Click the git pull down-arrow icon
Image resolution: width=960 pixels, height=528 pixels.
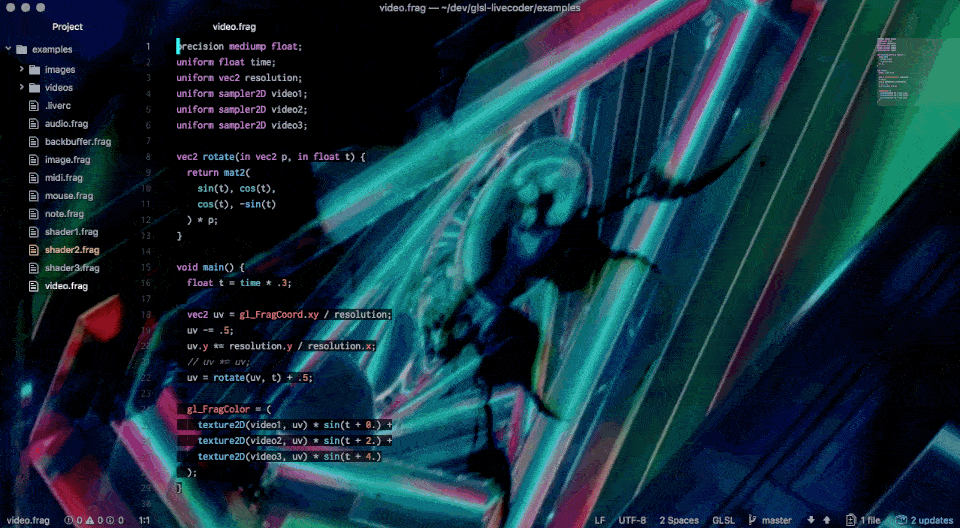click(x=811, y=520)
